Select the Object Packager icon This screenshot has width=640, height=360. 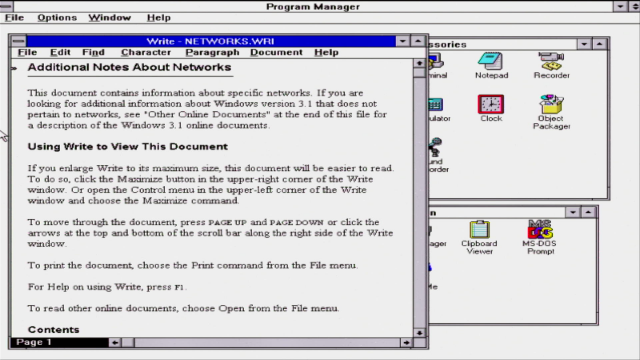[x=551, y=112]
